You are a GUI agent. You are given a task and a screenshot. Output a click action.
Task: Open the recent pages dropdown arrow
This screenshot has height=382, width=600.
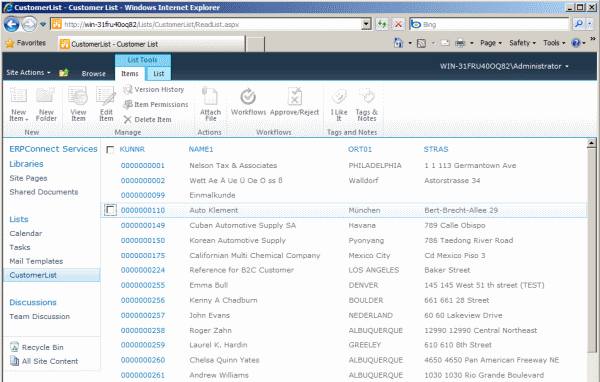click(43, 24)
